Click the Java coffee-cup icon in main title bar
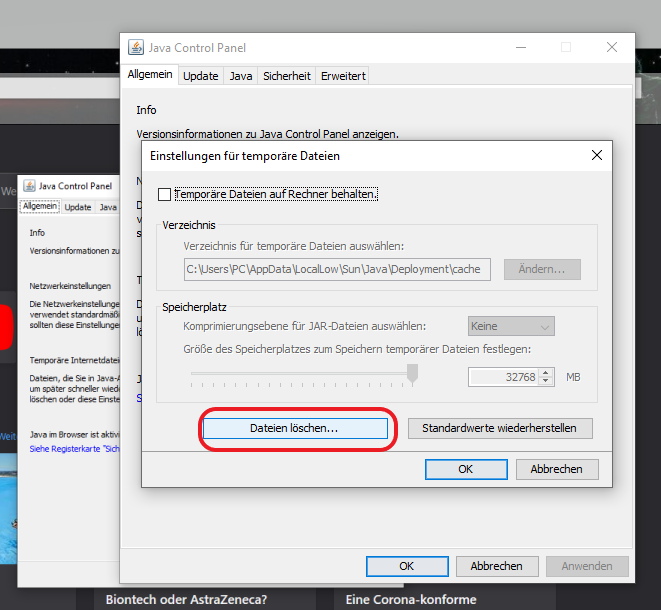This screenshot has height=610, width=661. pyautogui.click(x=136, y=48)
